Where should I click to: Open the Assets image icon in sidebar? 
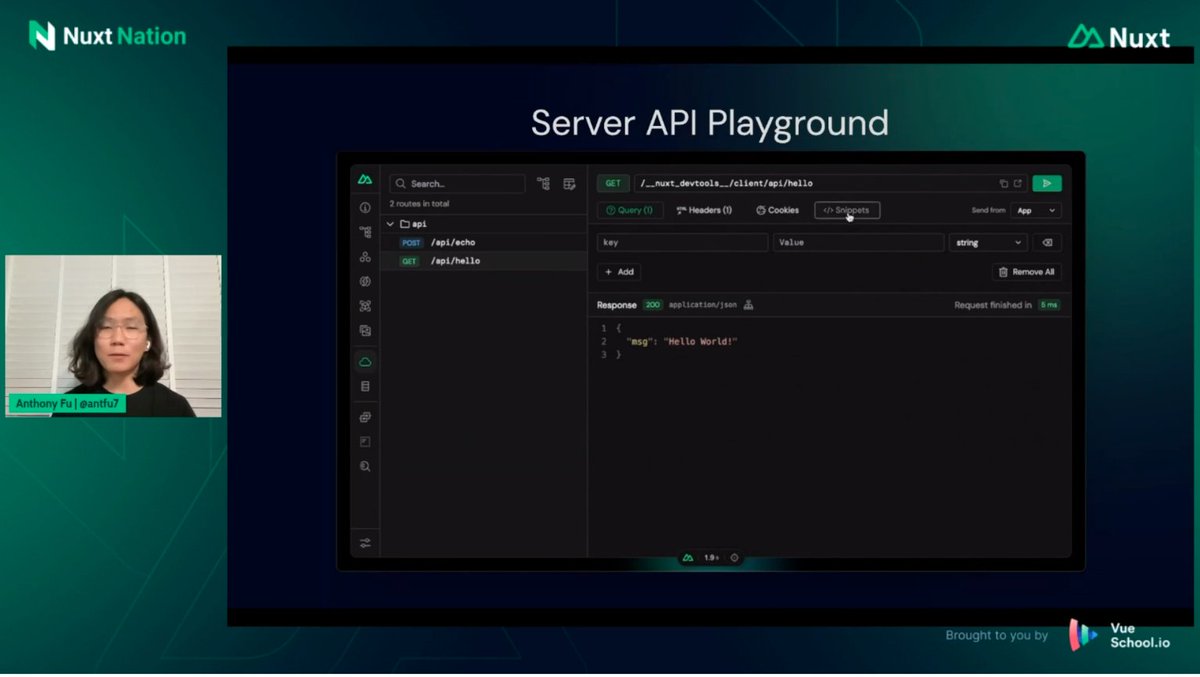(365, 330)
